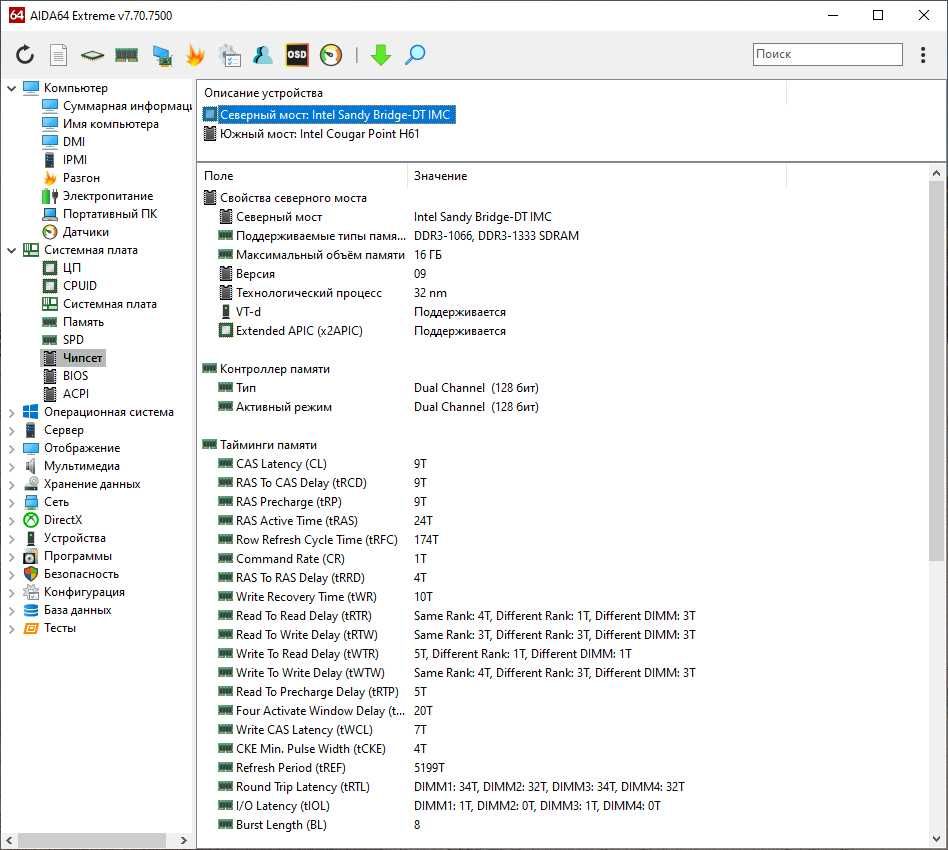Select Суммарная информация in the tree
Viewport: 948px width, 850px height.
(117, 106)
